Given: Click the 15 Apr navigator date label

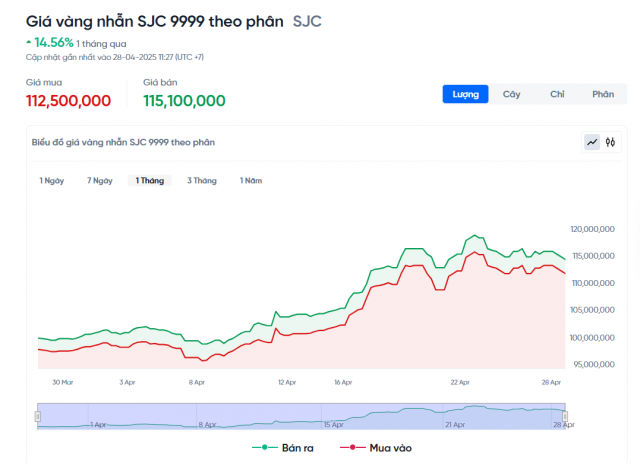Looking at the screenshot, I should [x=333, y=425].
